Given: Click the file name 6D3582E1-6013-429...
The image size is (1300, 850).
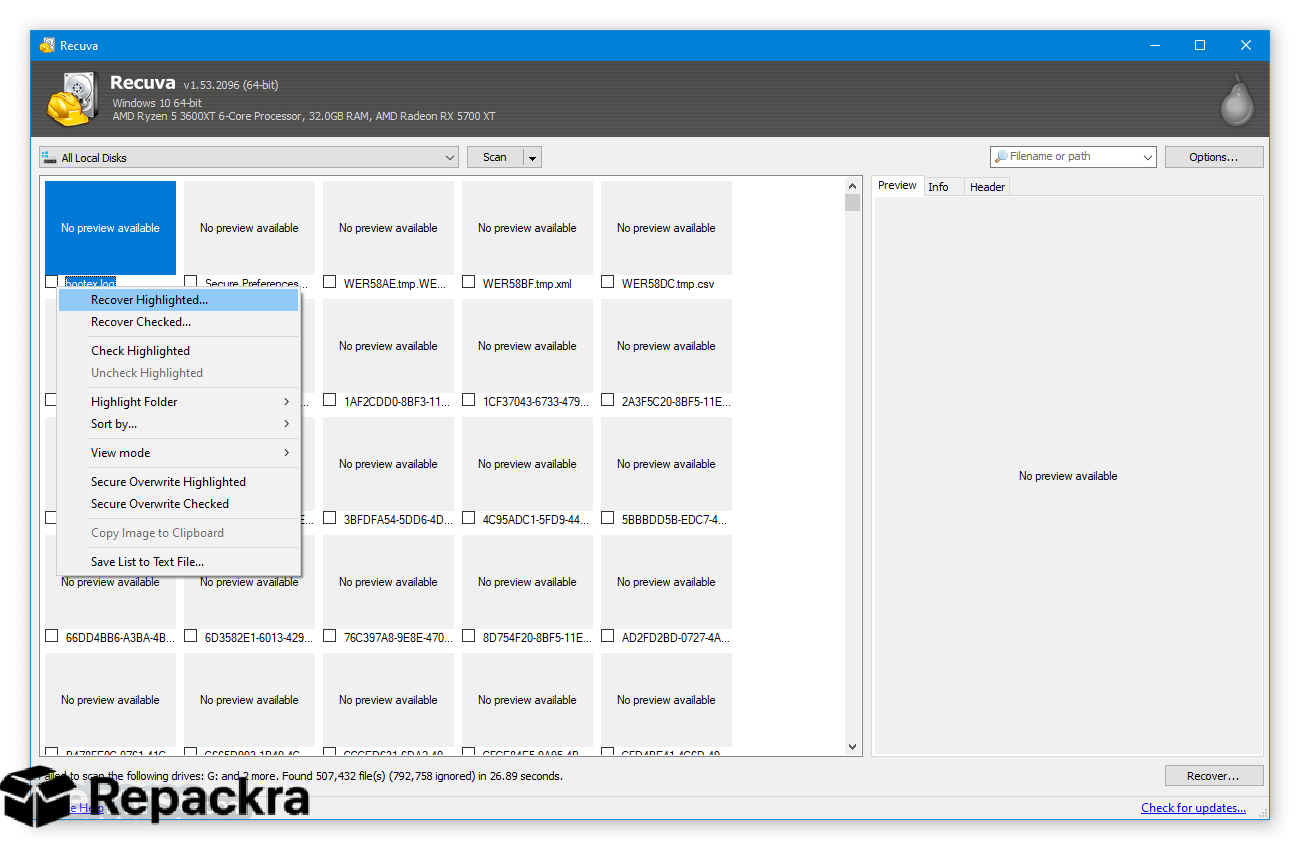Looking at the screenshot, I should [259, 638].
